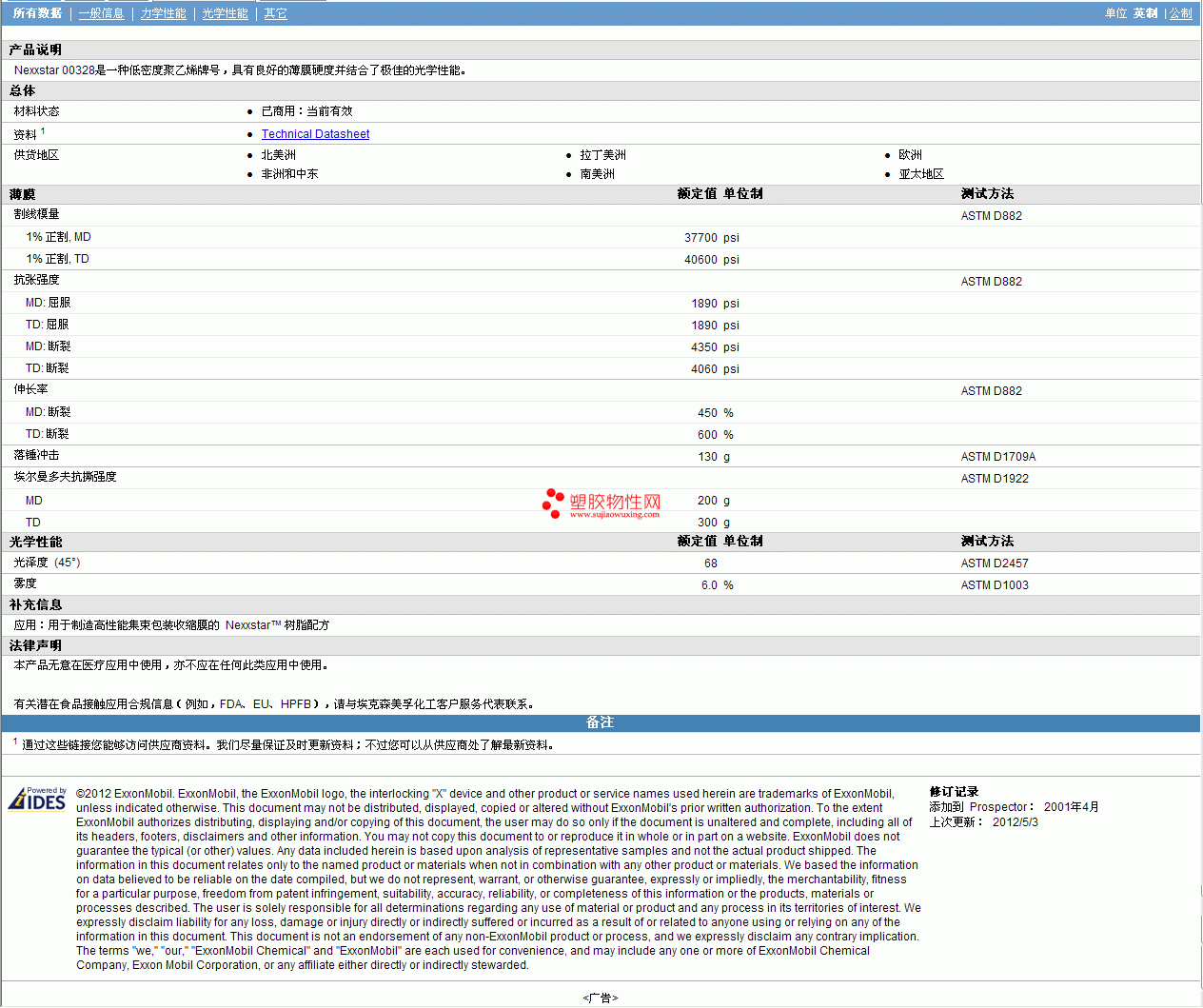Click the 4350 psi value
Screen dimensions: 1203x1008
(716, 347)
